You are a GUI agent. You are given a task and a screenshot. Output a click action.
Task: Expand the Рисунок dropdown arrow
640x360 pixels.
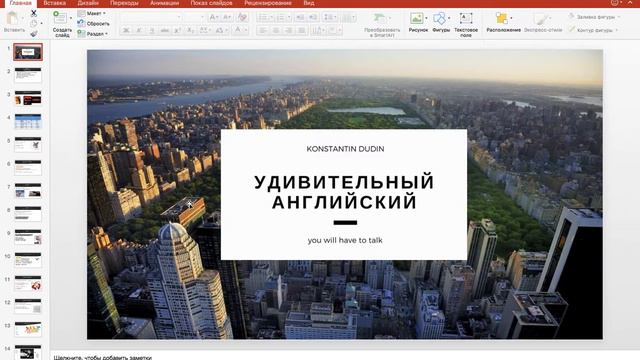tap(426, 18)
